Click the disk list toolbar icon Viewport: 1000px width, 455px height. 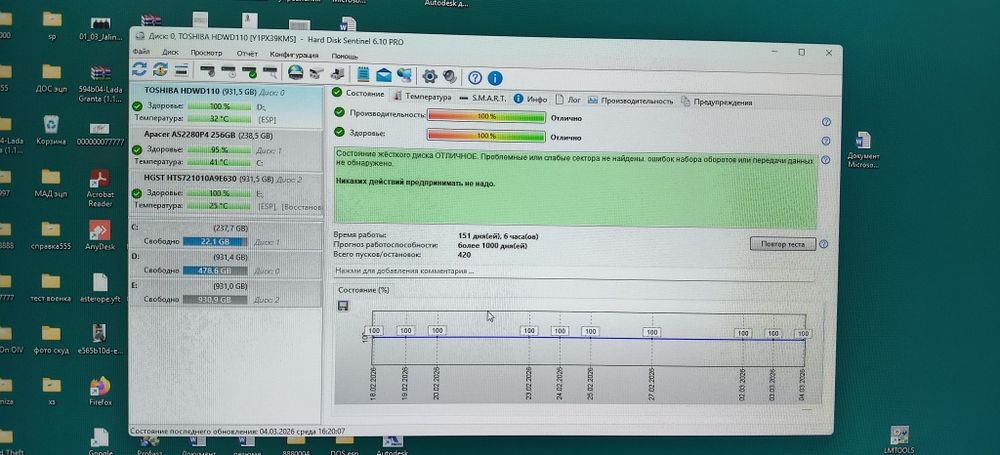click(x=181, y=70)
